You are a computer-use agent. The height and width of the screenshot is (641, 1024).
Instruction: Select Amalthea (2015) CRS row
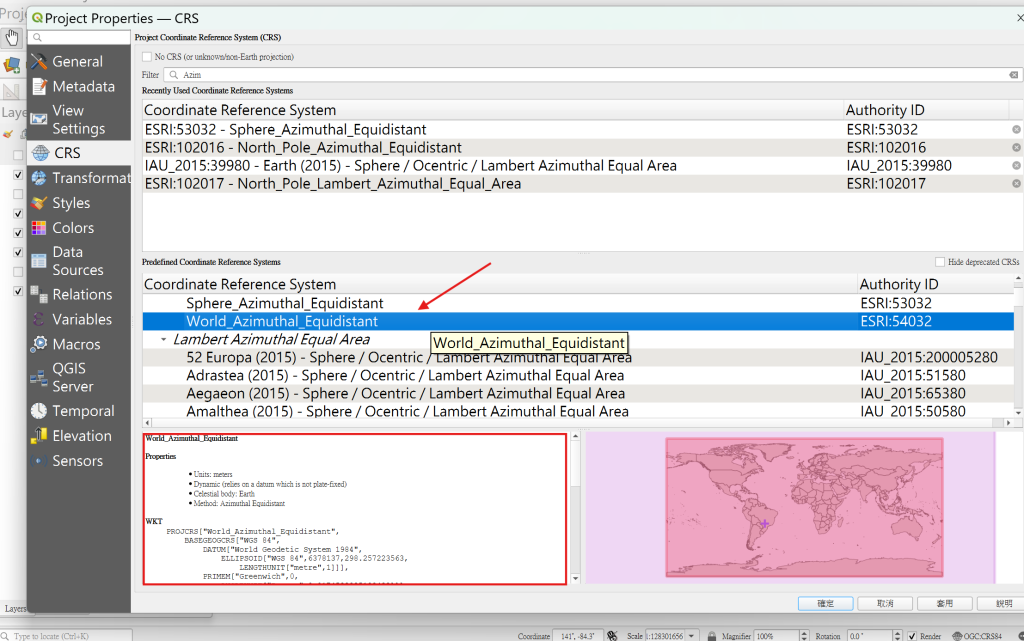(x=578, y=411)
